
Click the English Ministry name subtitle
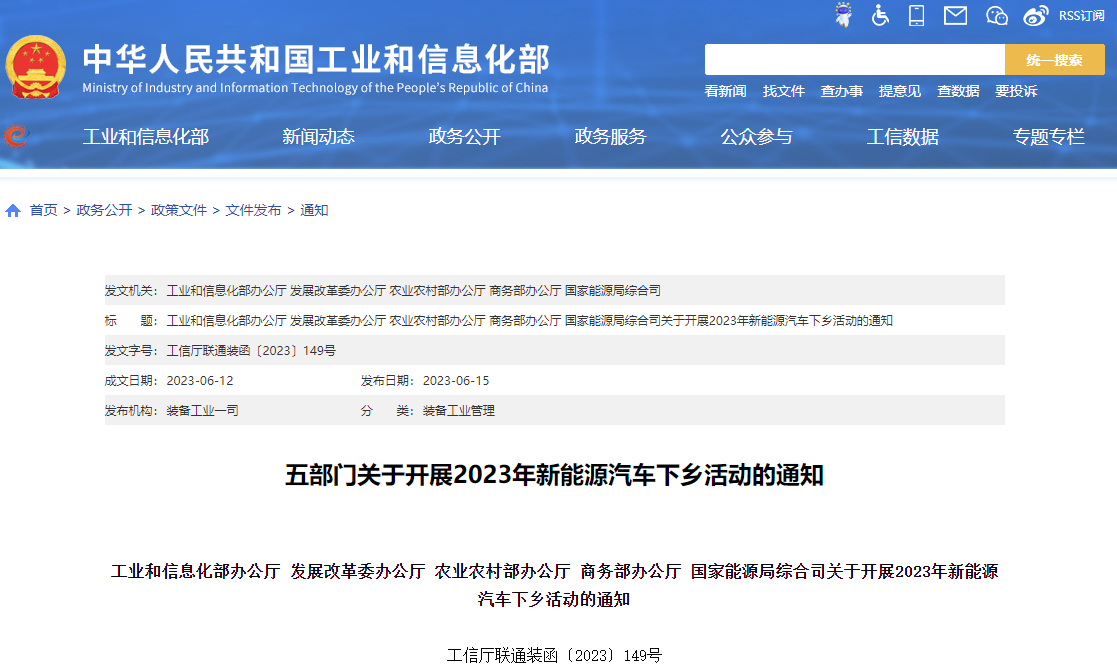pos(315,88)
